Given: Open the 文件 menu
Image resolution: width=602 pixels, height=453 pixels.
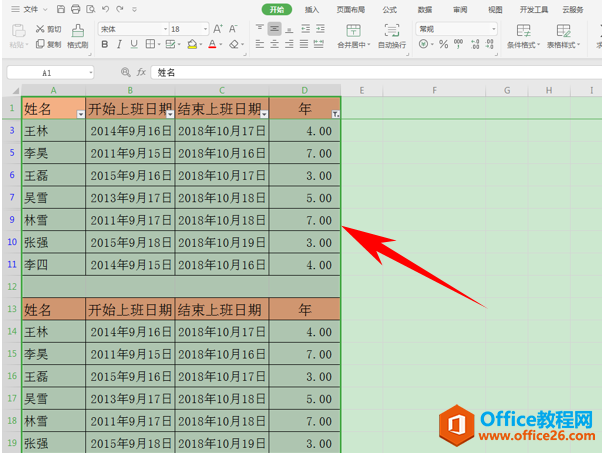Looking at the screenshot, I should 29,9.
